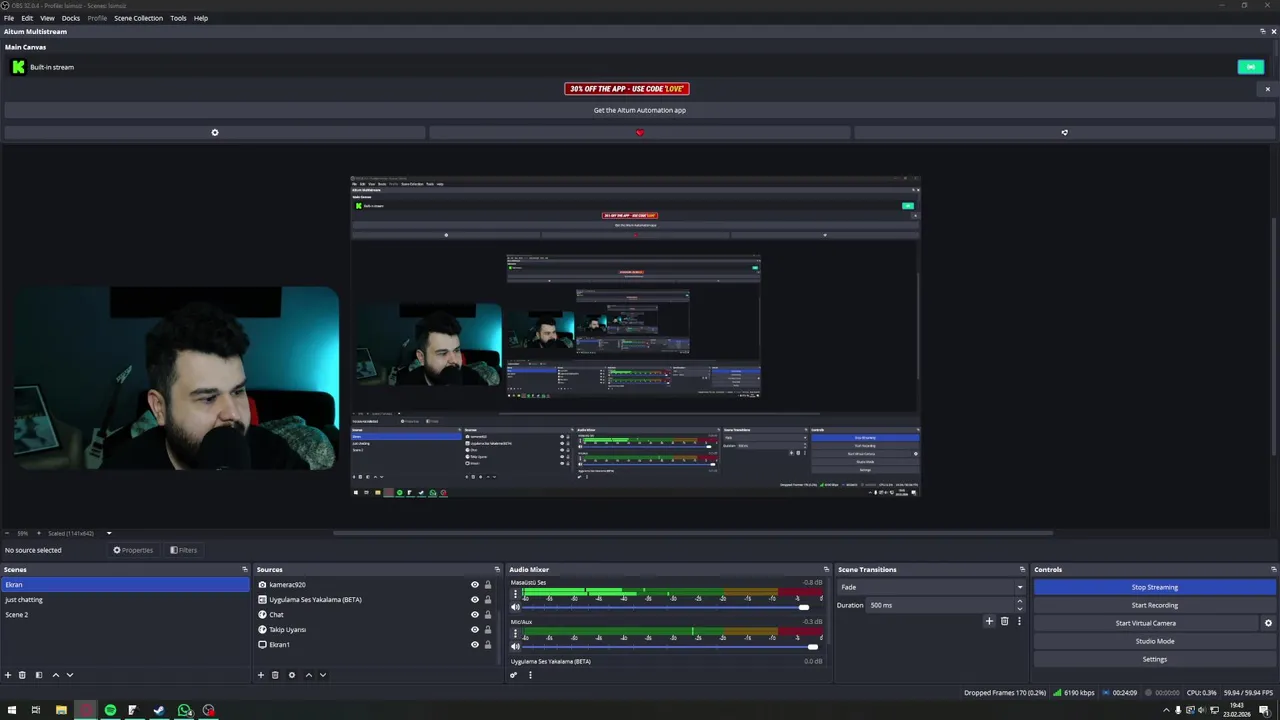1280x720 pixels.
Task: Open Settings from Controls dock
Action: [1155, 659]
